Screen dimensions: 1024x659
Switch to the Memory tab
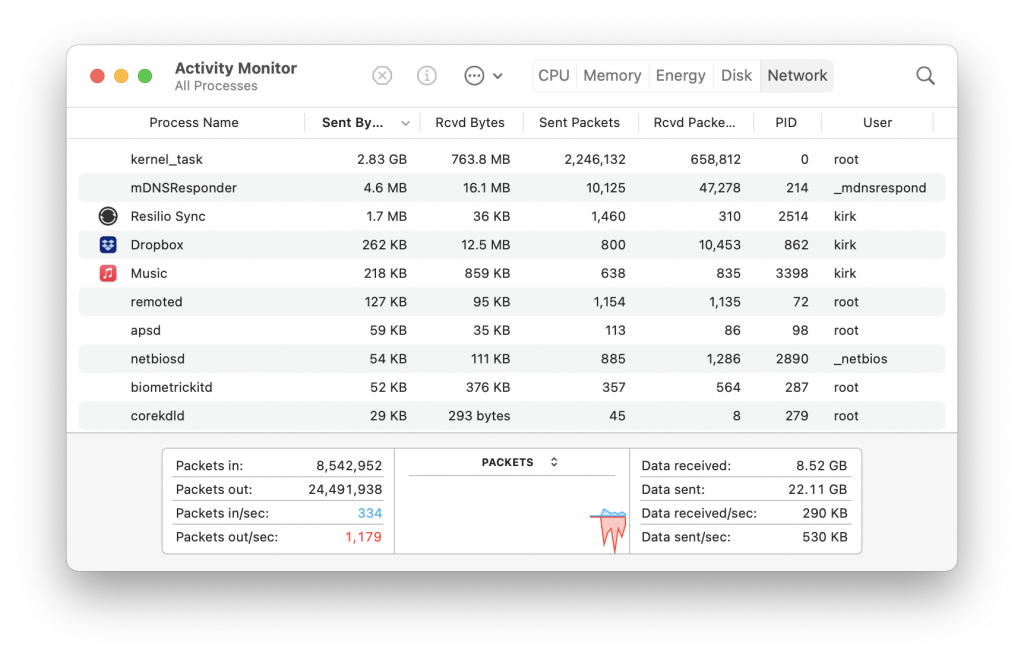(x=612, y=76)
